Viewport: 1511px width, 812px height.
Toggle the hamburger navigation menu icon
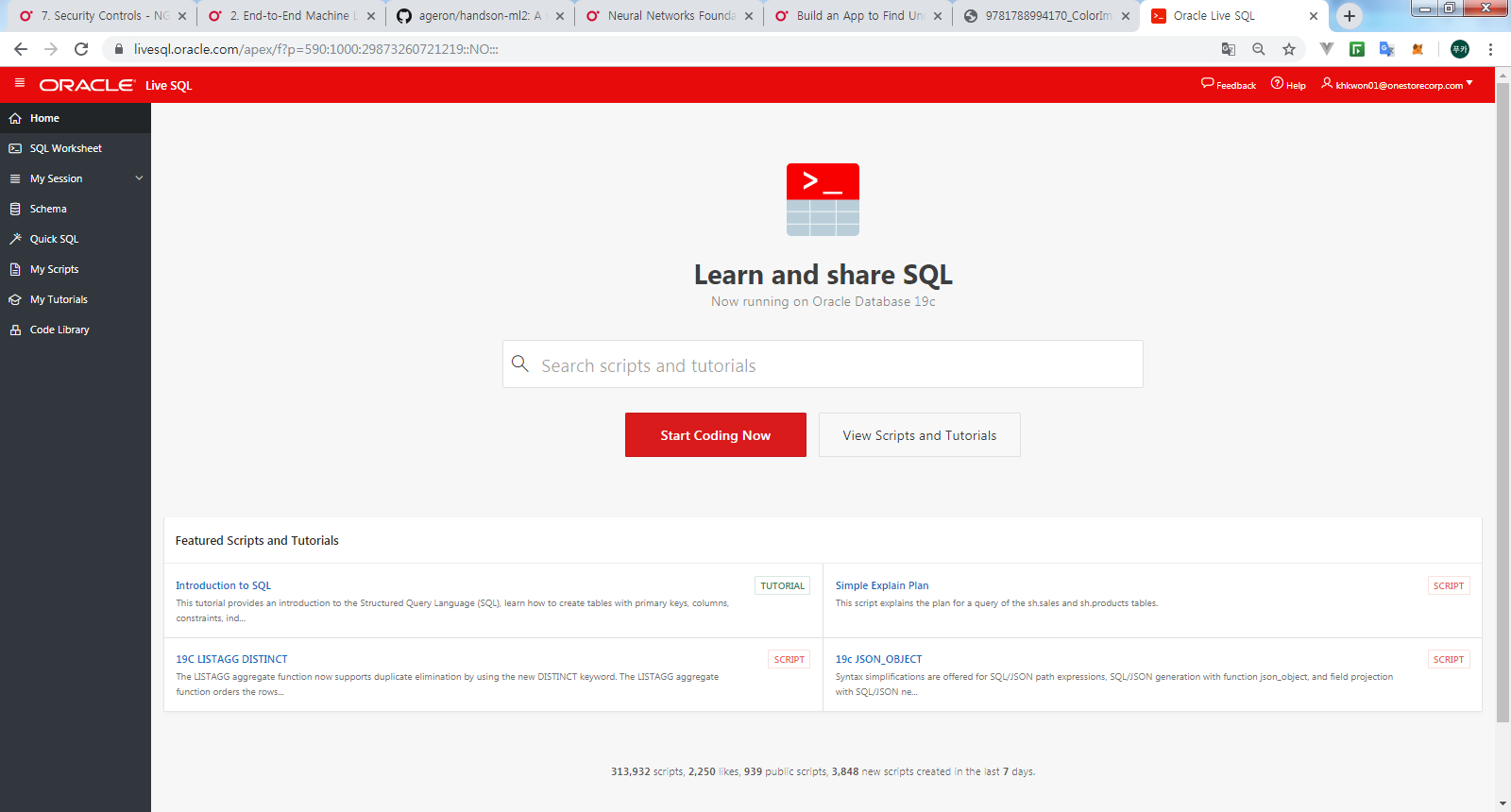tap(19, 83)
